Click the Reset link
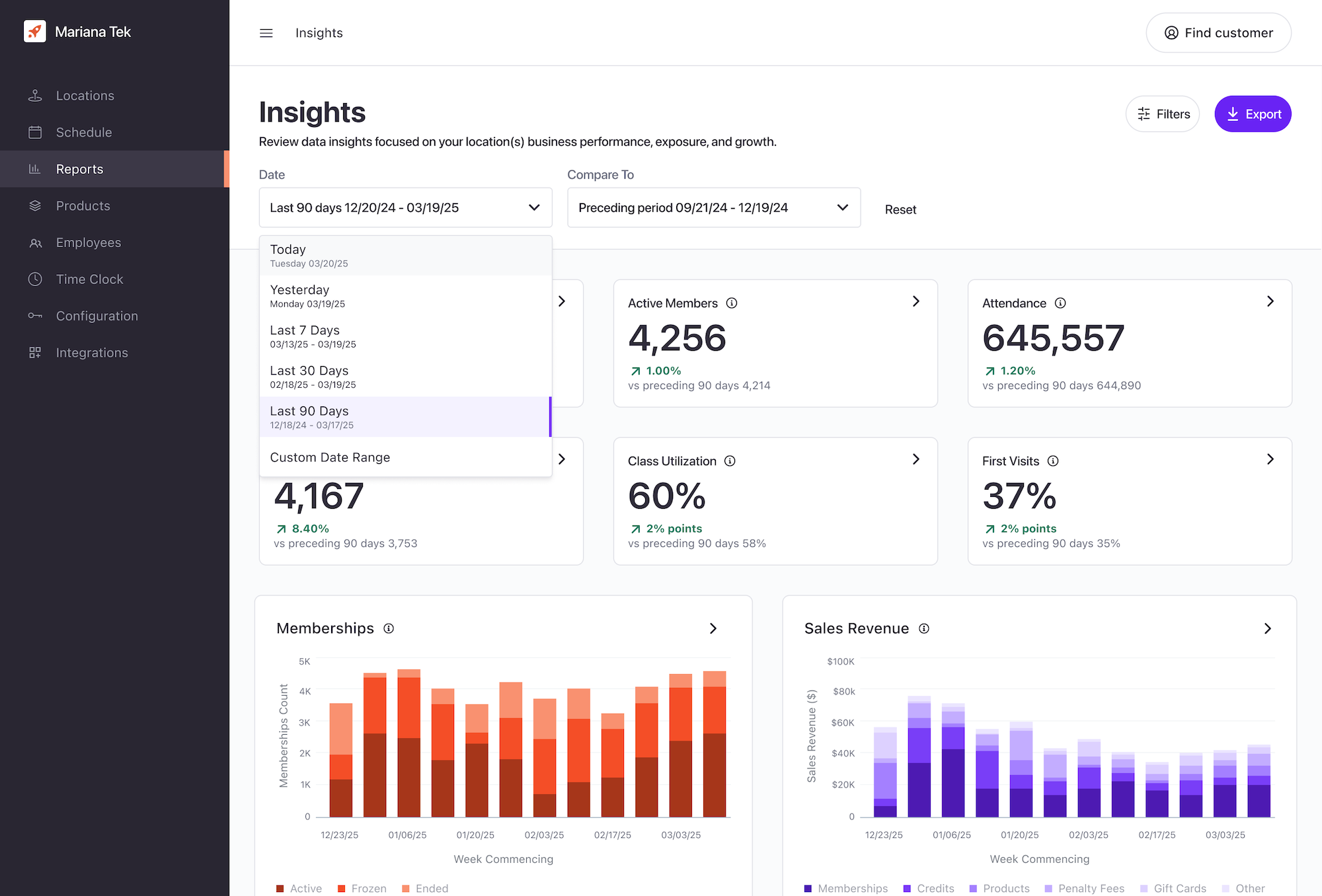The image size is (1322, 896). [x=900, y=209]
